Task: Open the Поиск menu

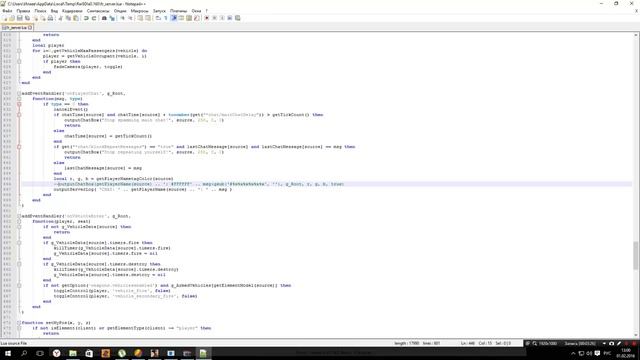Action: (40, 11)
